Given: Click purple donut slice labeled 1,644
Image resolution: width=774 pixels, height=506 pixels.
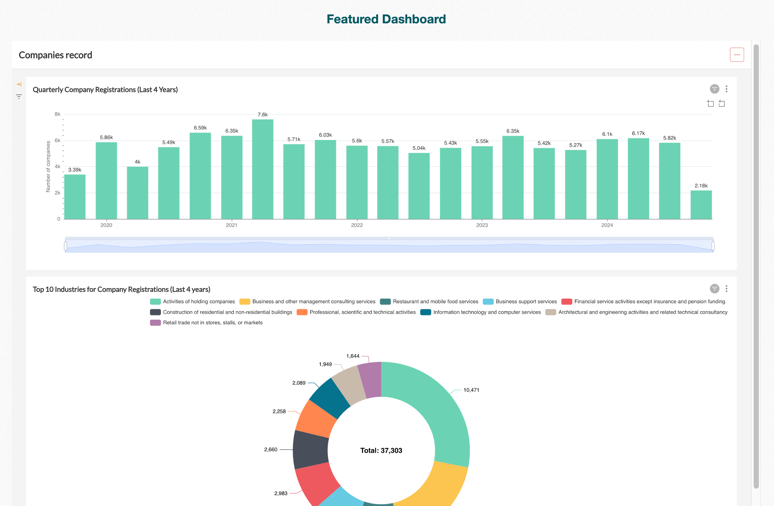Looking at the screenshot, I should pos(370,380).
